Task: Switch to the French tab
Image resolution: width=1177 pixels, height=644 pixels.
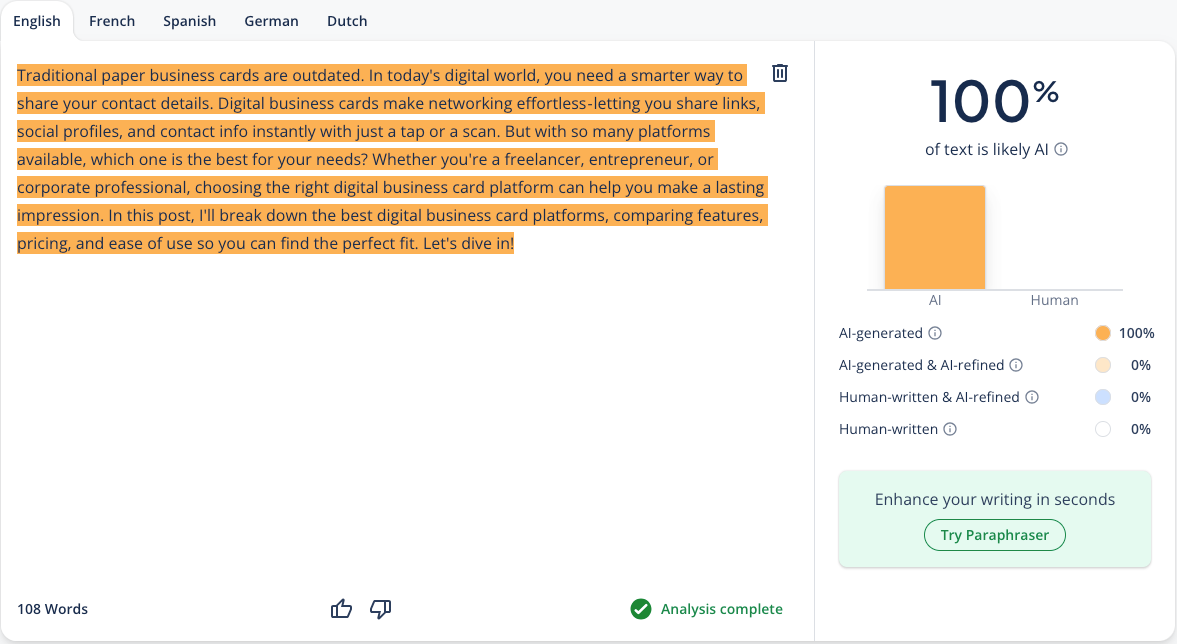Action: tap(112, 21)
